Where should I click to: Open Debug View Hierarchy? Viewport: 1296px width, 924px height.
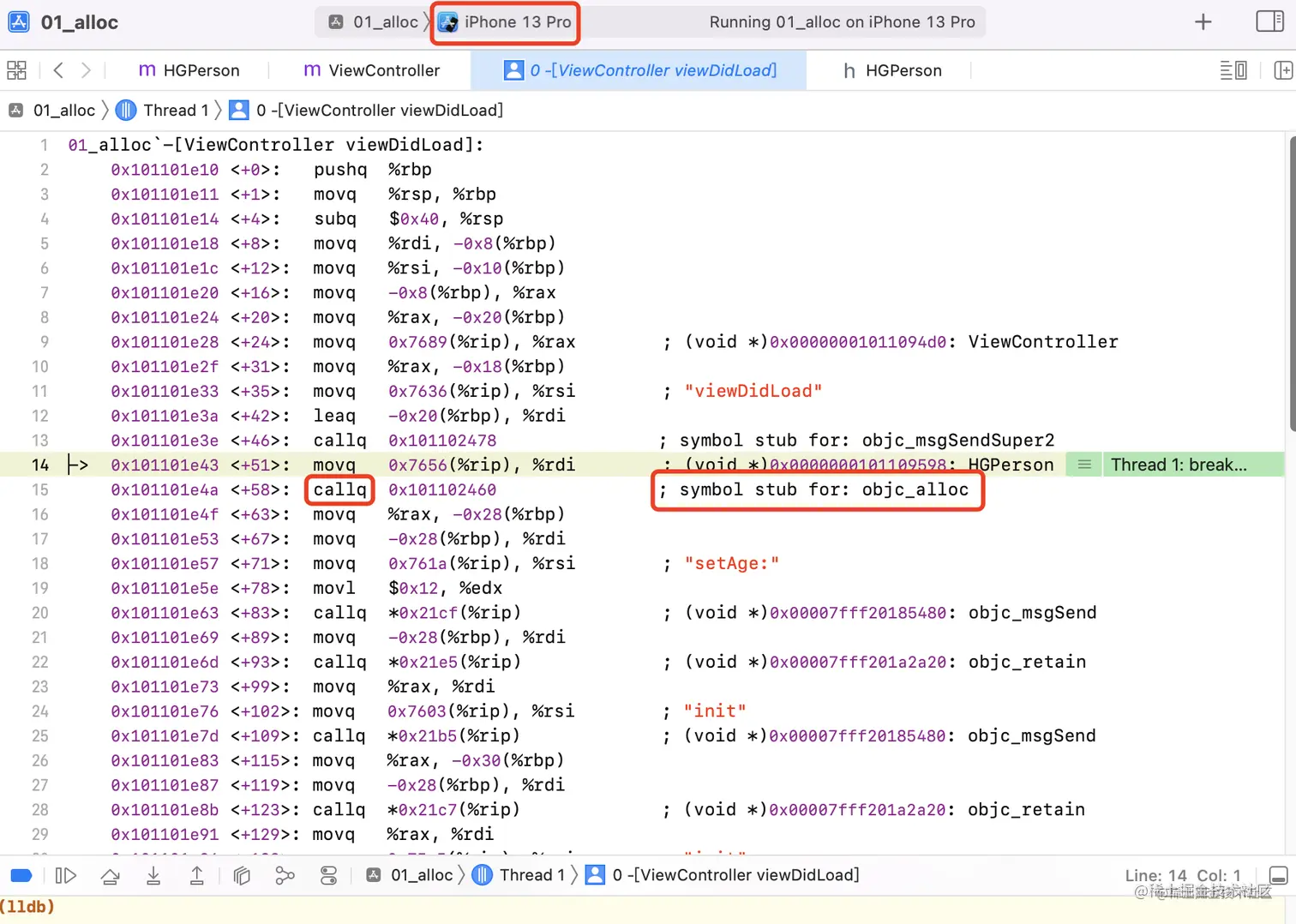242,875
